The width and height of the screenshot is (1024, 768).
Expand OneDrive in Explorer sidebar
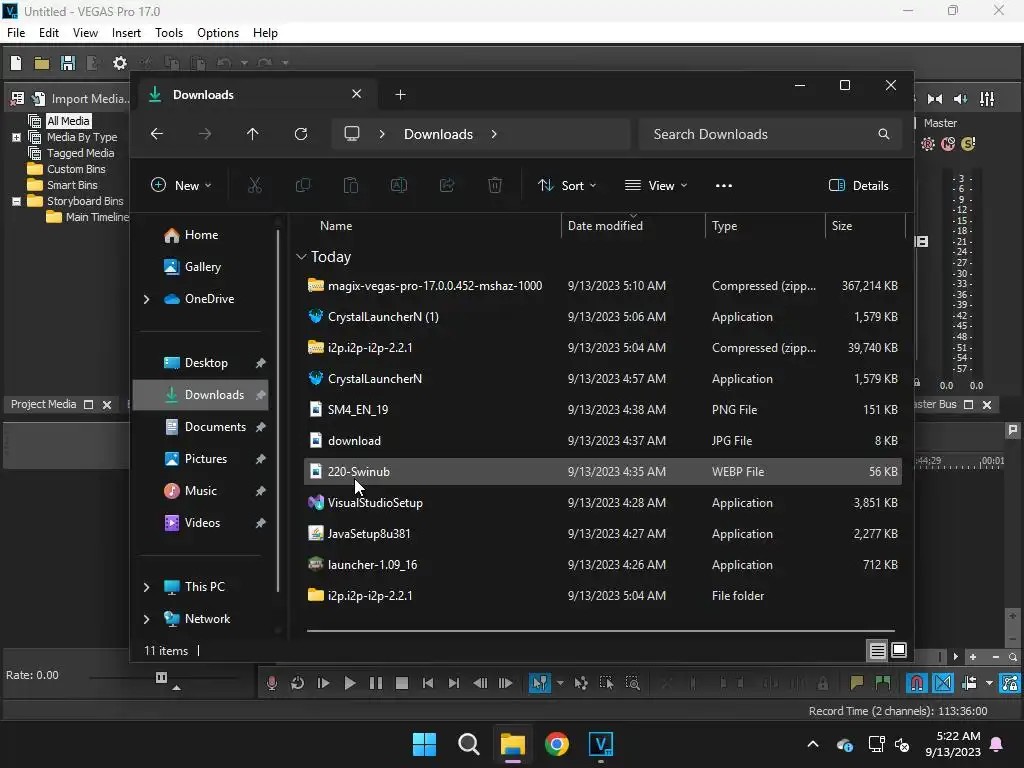(x=146, y=299)
